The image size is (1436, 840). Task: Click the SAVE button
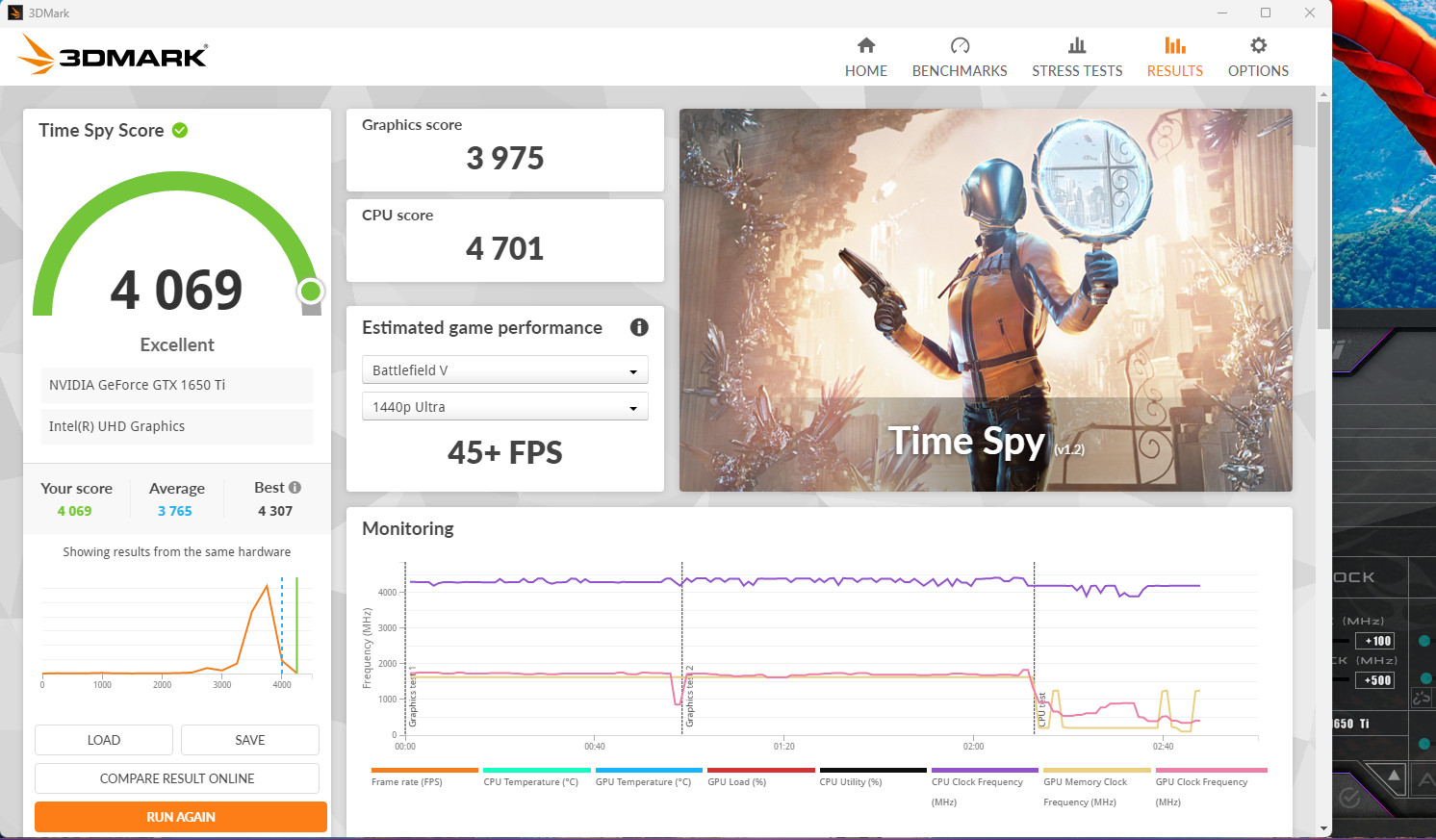250,740
